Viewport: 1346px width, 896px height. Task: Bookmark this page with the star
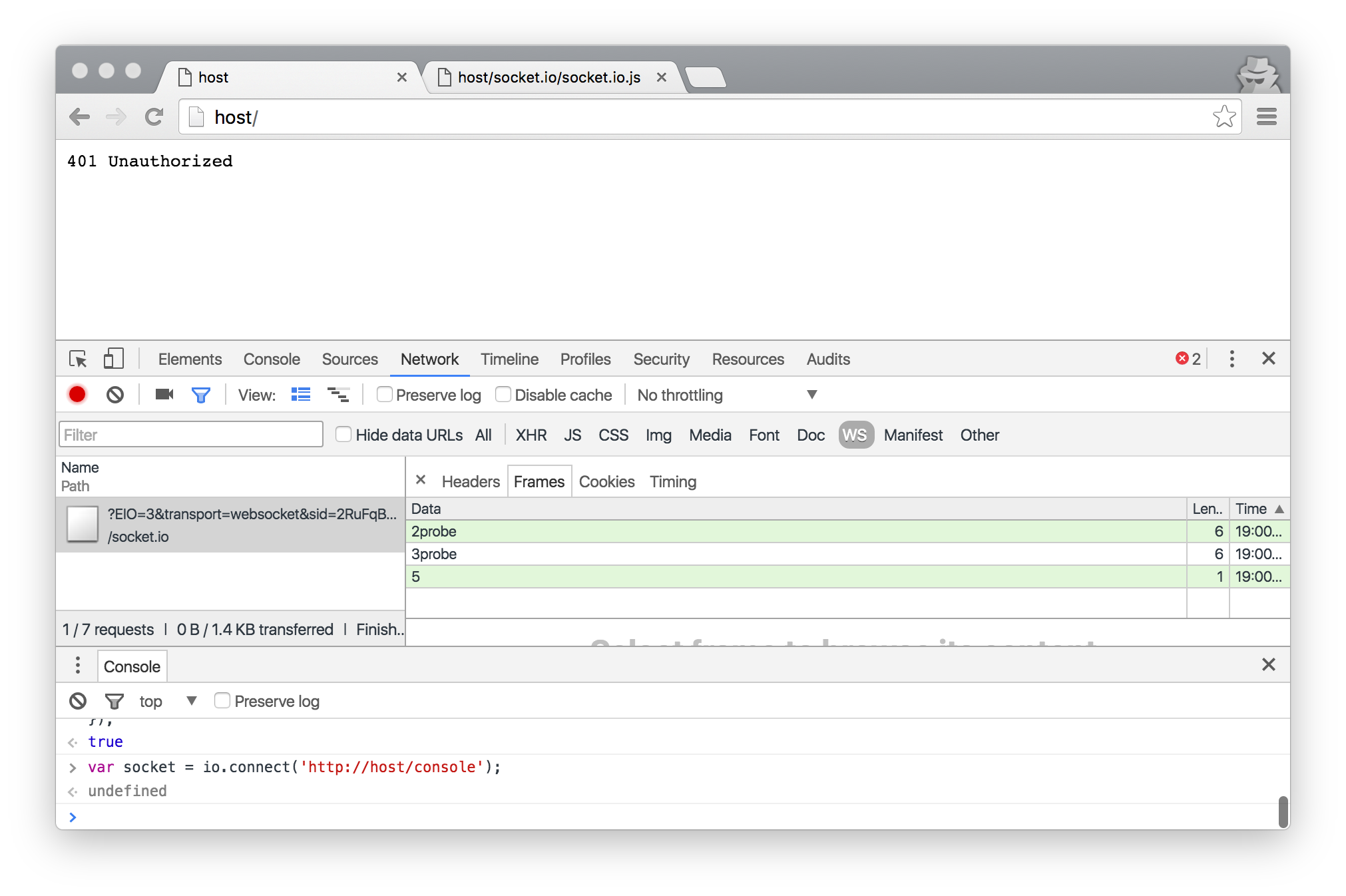click(1224, 117)
